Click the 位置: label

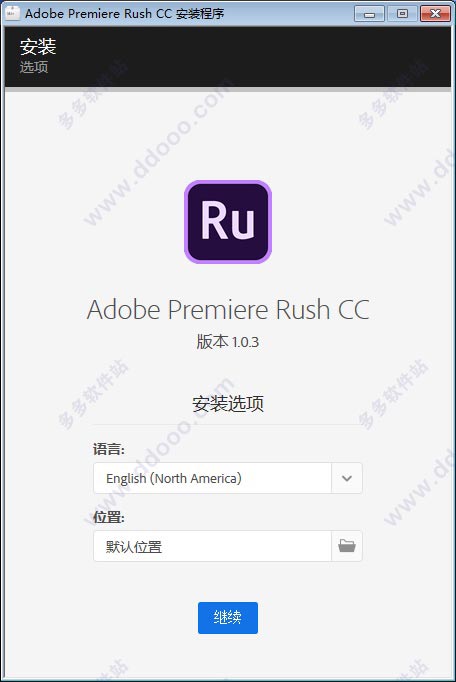click(109, 517)
